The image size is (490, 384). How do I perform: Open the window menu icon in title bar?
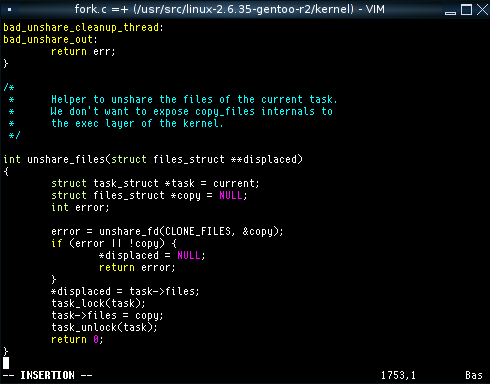[9, 9]
